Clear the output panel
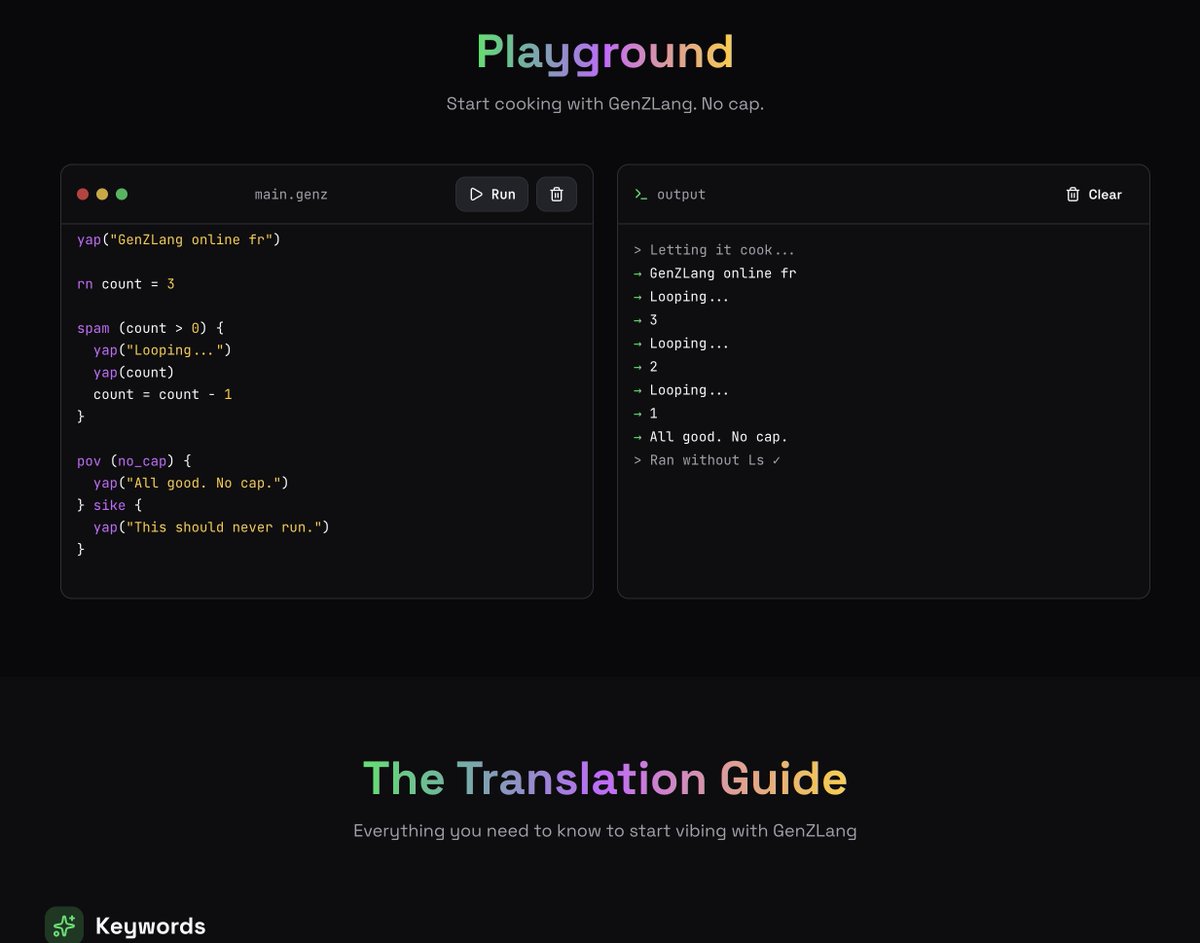Screen dimensions: 1200x943 [1094, 194]
